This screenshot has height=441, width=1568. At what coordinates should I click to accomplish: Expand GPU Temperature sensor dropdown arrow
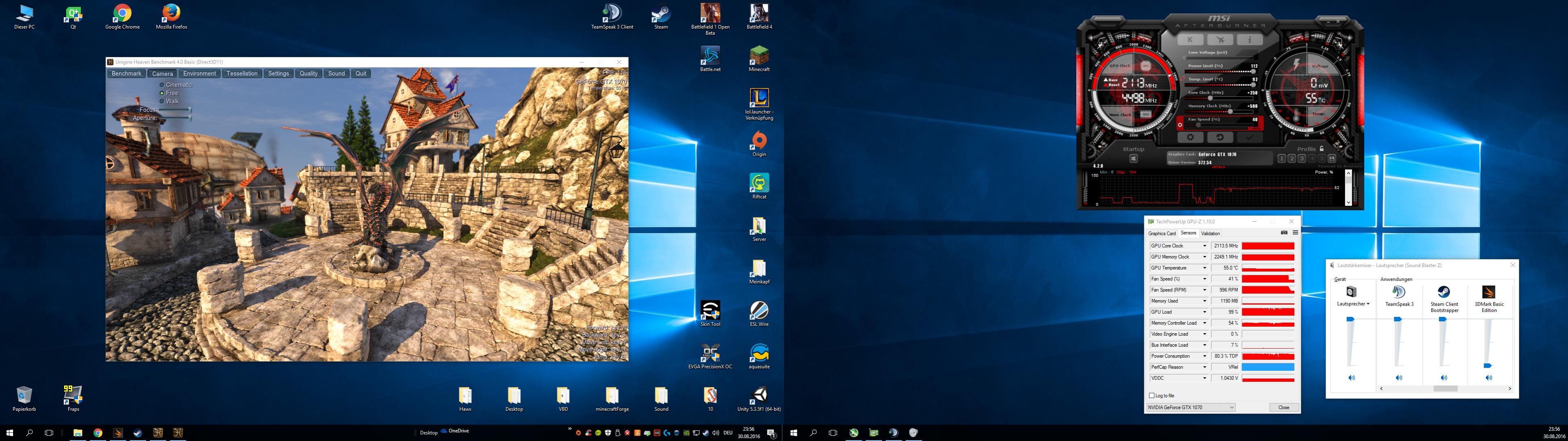(x=1204, y=268)
